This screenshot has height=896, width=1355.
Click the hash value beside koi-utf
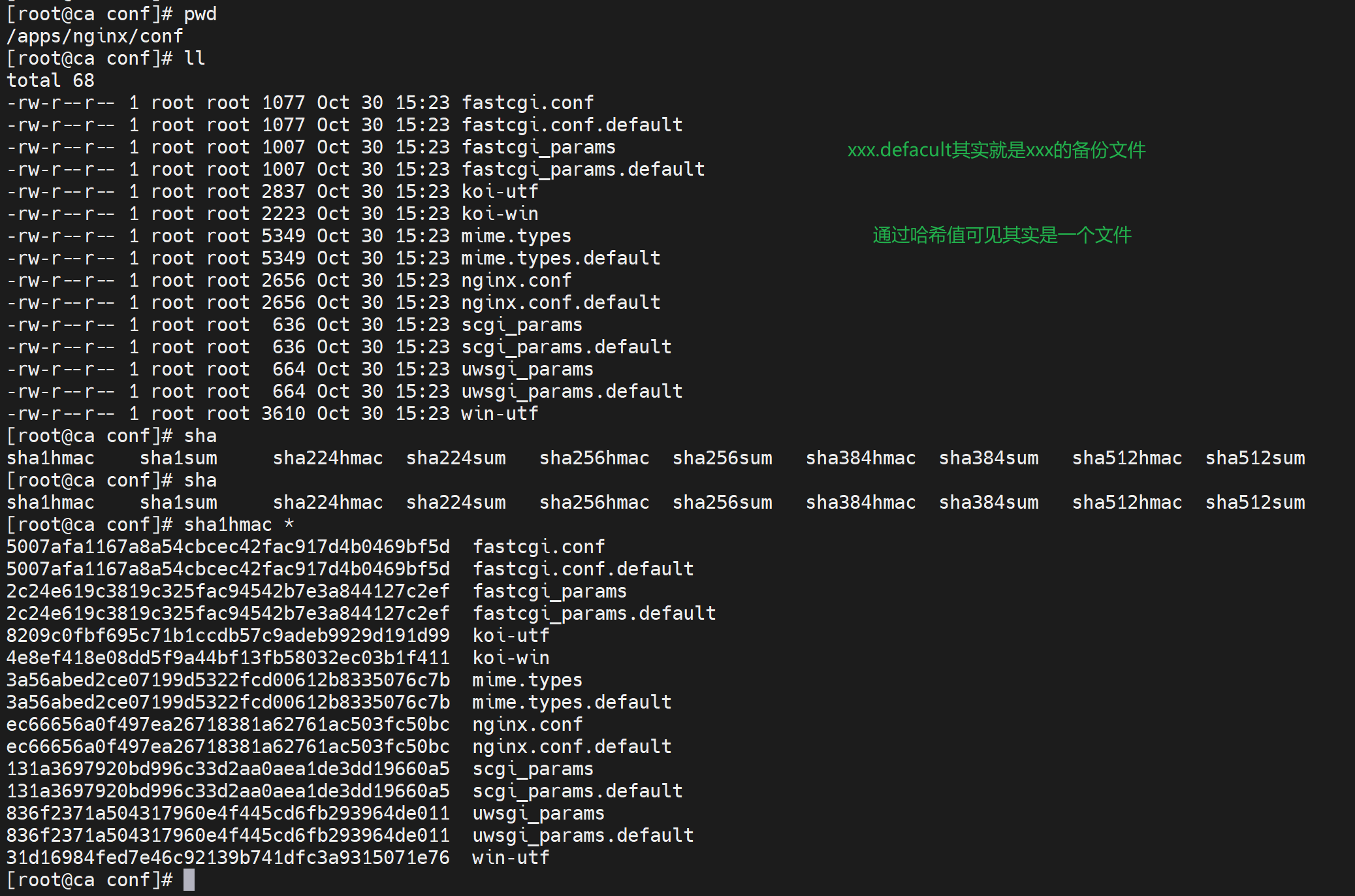pyautogui.click(x=228, y=635)
